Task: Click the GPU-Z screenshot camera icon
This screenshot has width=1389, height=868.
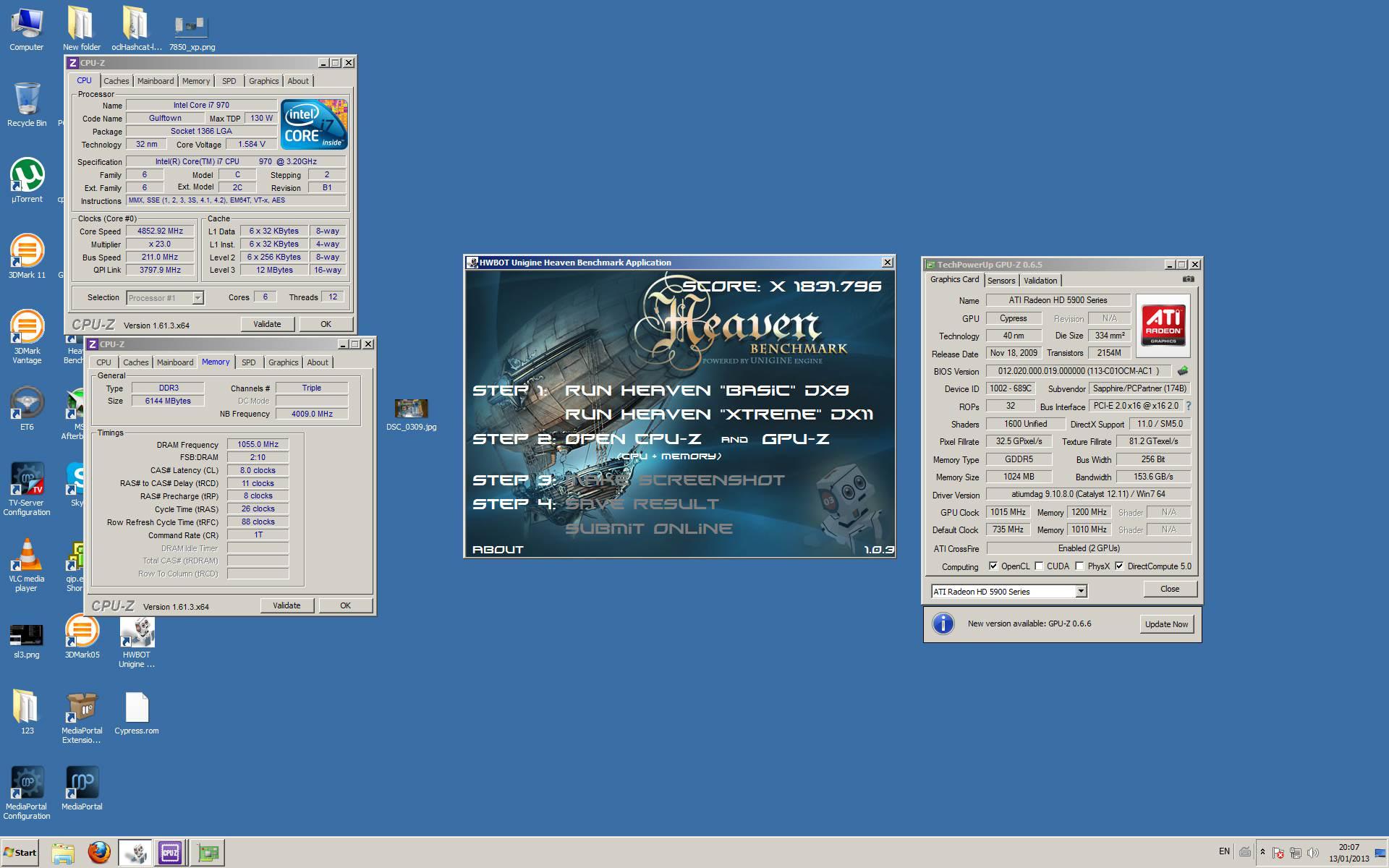Action: [x=1188, y=279]
